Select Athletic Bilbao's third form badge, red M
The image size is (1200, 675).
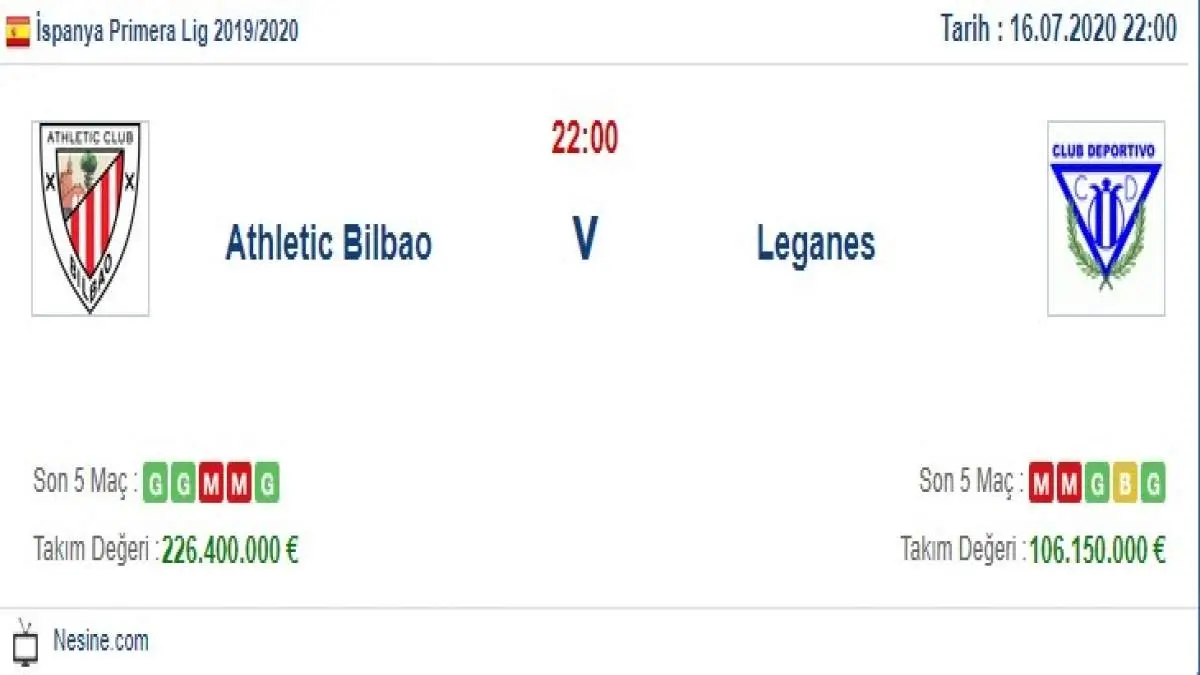(211, 484)
